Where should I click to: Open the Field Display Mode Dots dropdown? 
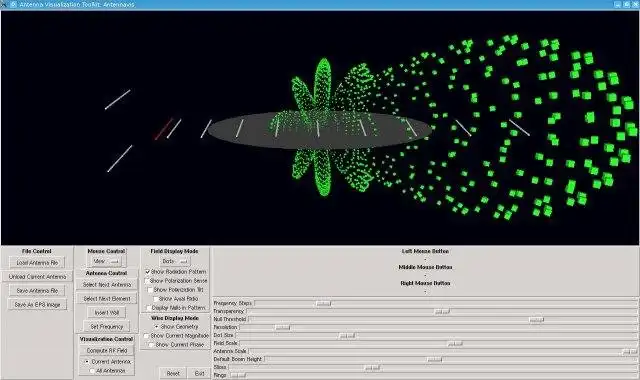pos(175,261)
